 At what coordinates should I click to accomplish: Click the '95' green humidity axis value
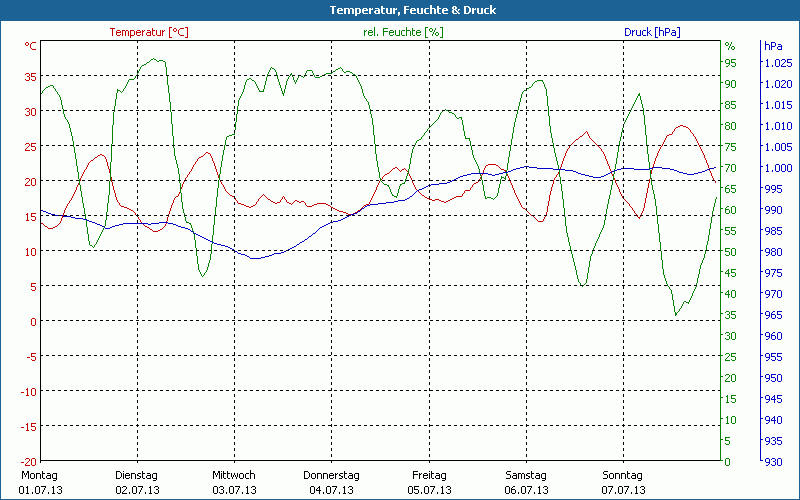point(731,63)
